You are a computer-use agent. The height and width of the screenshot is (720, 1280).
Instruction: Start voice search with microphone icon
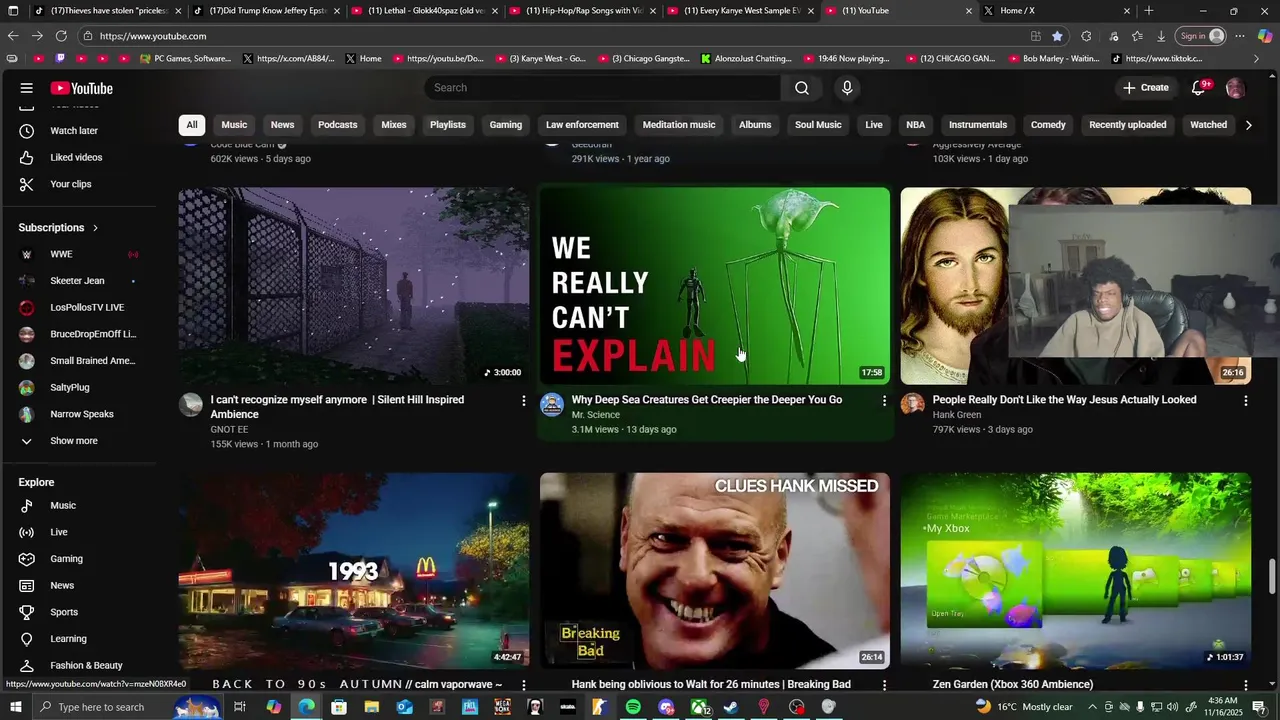[x=847, y=88]
